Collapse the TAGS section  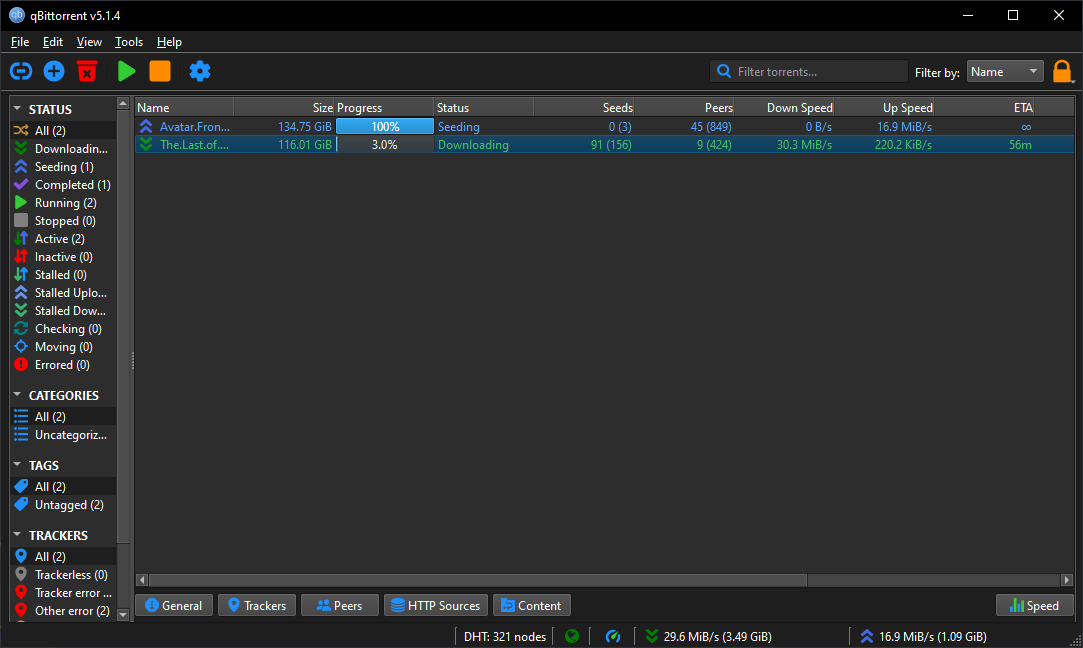tap(17, 464)
